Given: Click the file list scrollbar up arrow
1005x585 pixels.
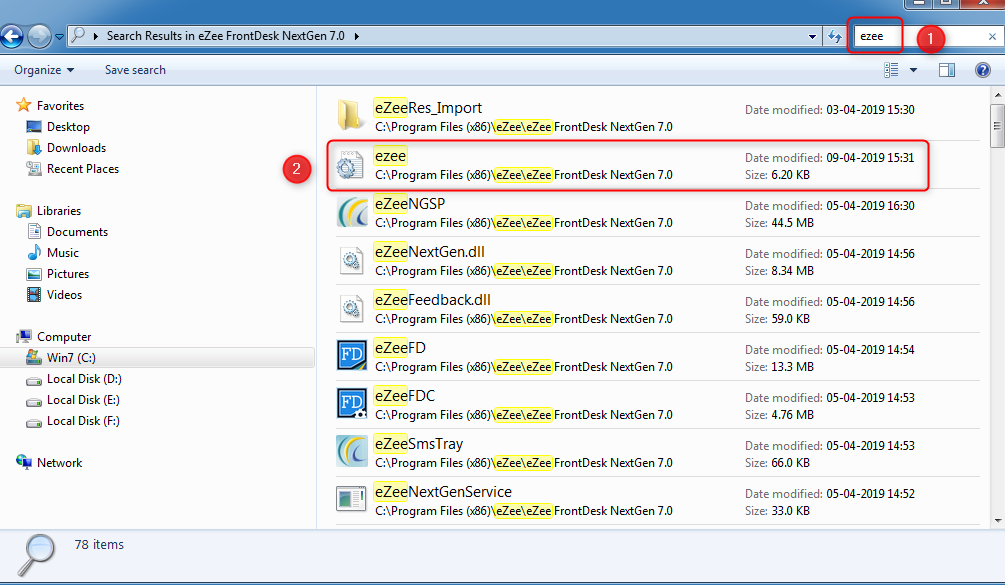Looking at the screenshot, I should (997, 94).
